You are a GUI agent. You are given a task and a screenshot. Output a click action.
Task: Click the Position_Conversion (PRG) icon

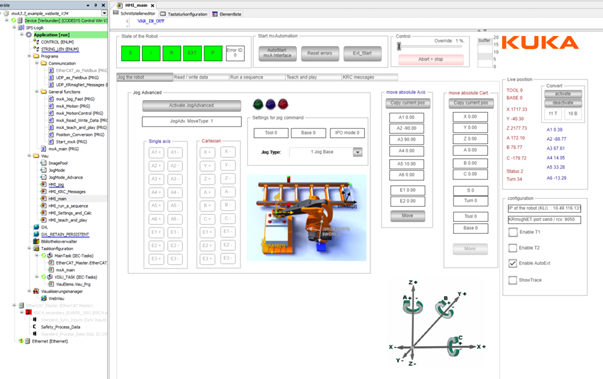pyautogui.click(x=51, y=135)
